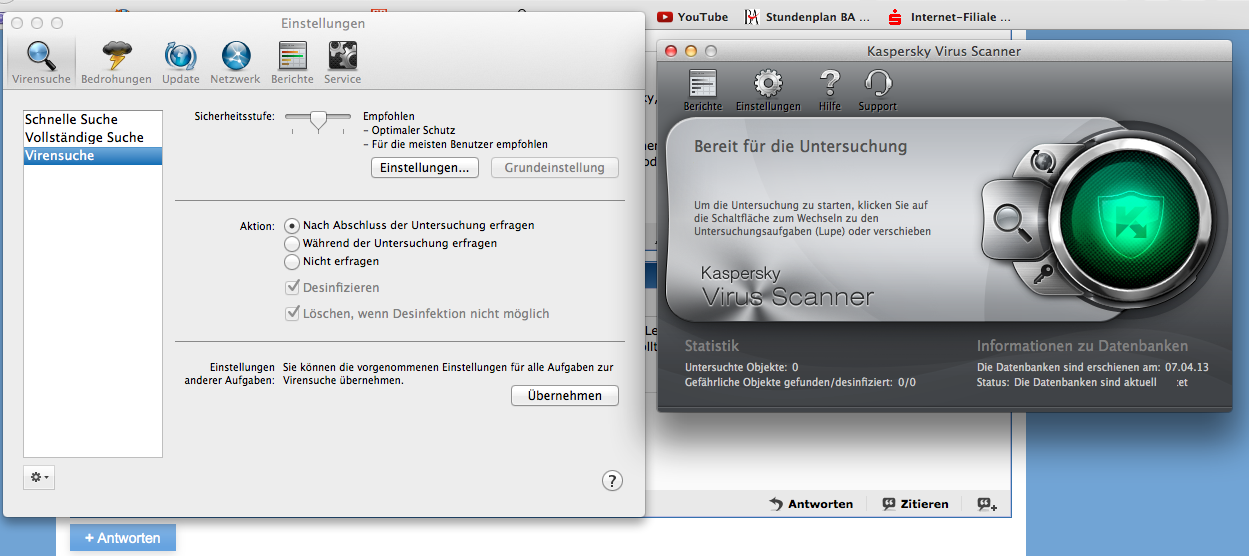The image size is (1249, 556).
Task: Select the Nicht erfragen radio button
Action: (292, 261)
